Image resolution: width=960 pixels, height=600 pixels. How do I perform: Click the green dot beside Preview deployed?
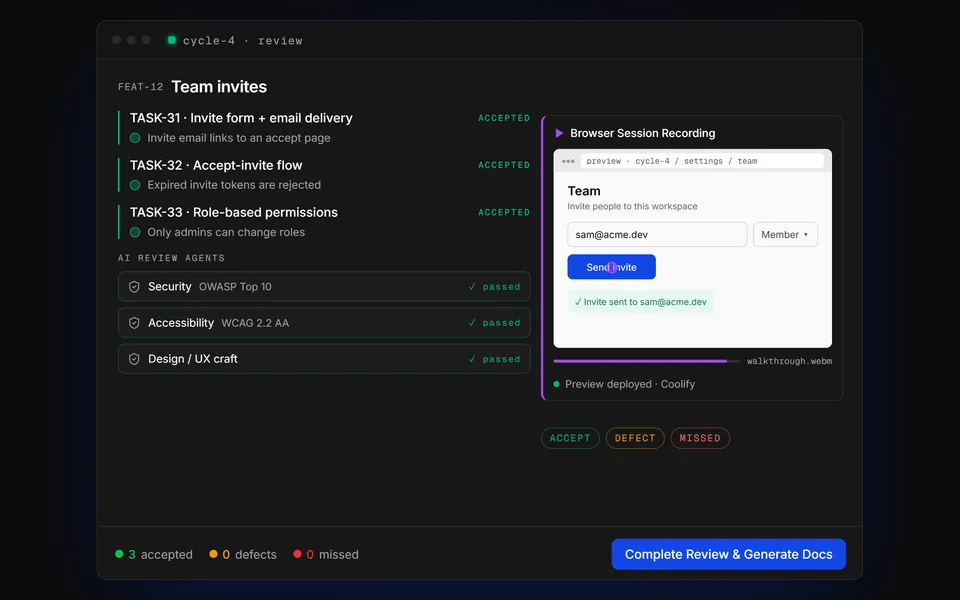tap(557, 384)
